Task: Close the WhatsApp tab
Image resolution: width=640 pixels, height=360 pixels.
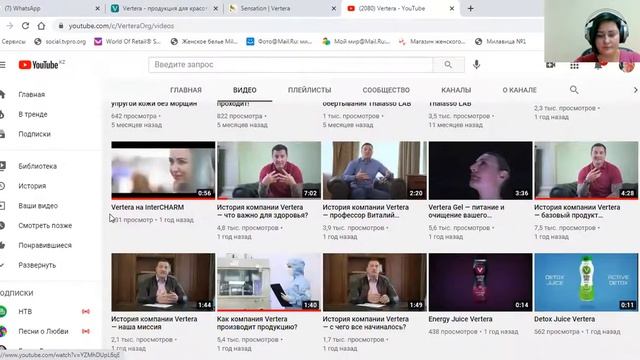Action: point(98,8)
